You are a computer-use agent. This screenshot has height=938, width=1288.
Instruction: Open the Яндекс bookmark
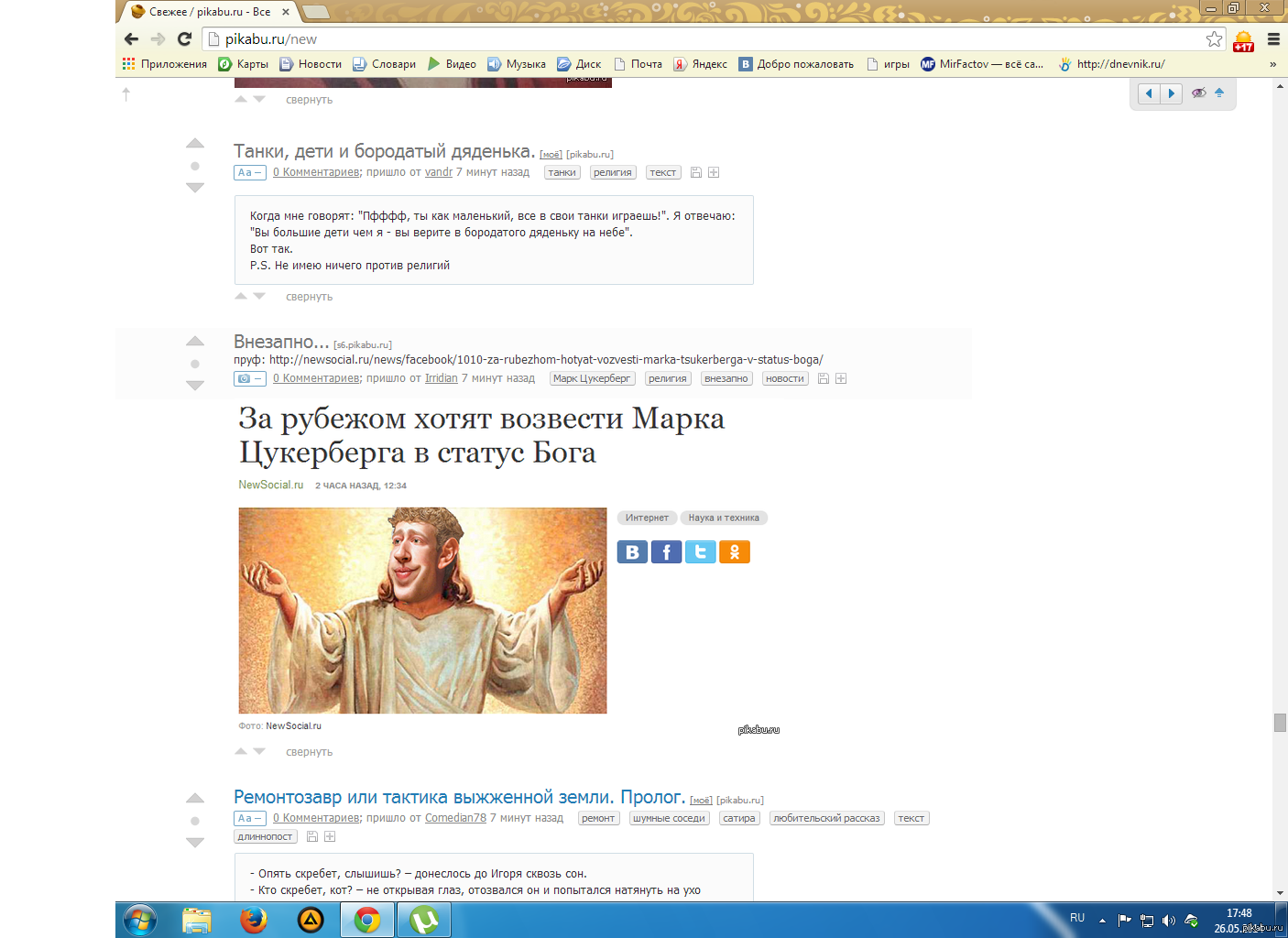click(x=701, y=64)
